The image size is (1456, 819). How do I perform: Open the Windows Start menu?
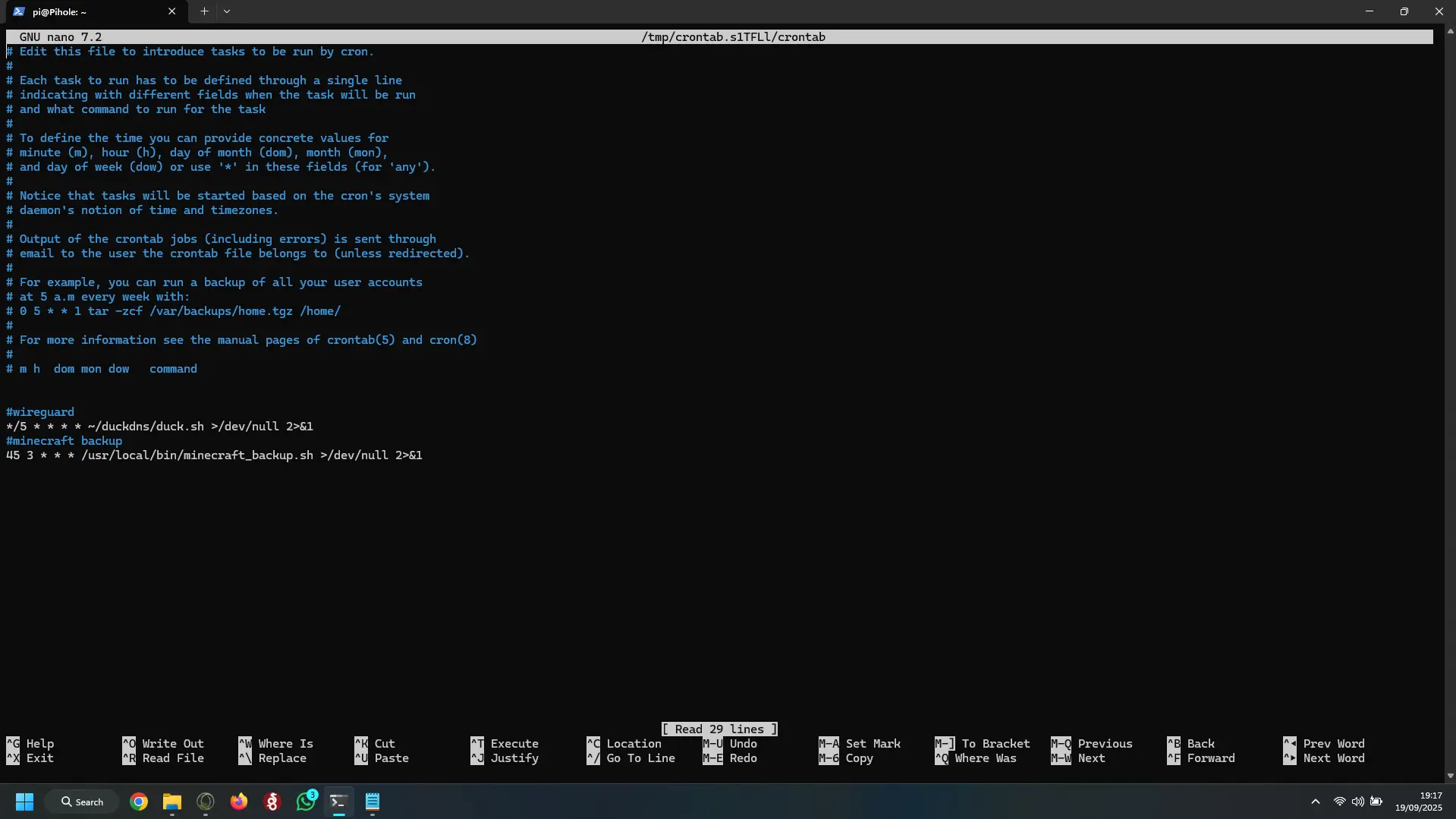tap(24, 802)
